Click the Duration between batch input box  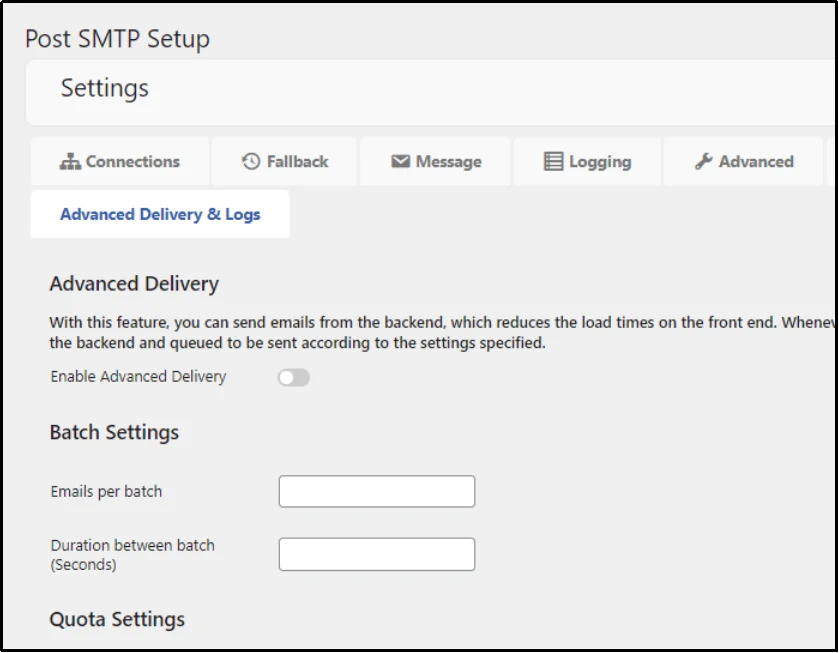[376, 554]
